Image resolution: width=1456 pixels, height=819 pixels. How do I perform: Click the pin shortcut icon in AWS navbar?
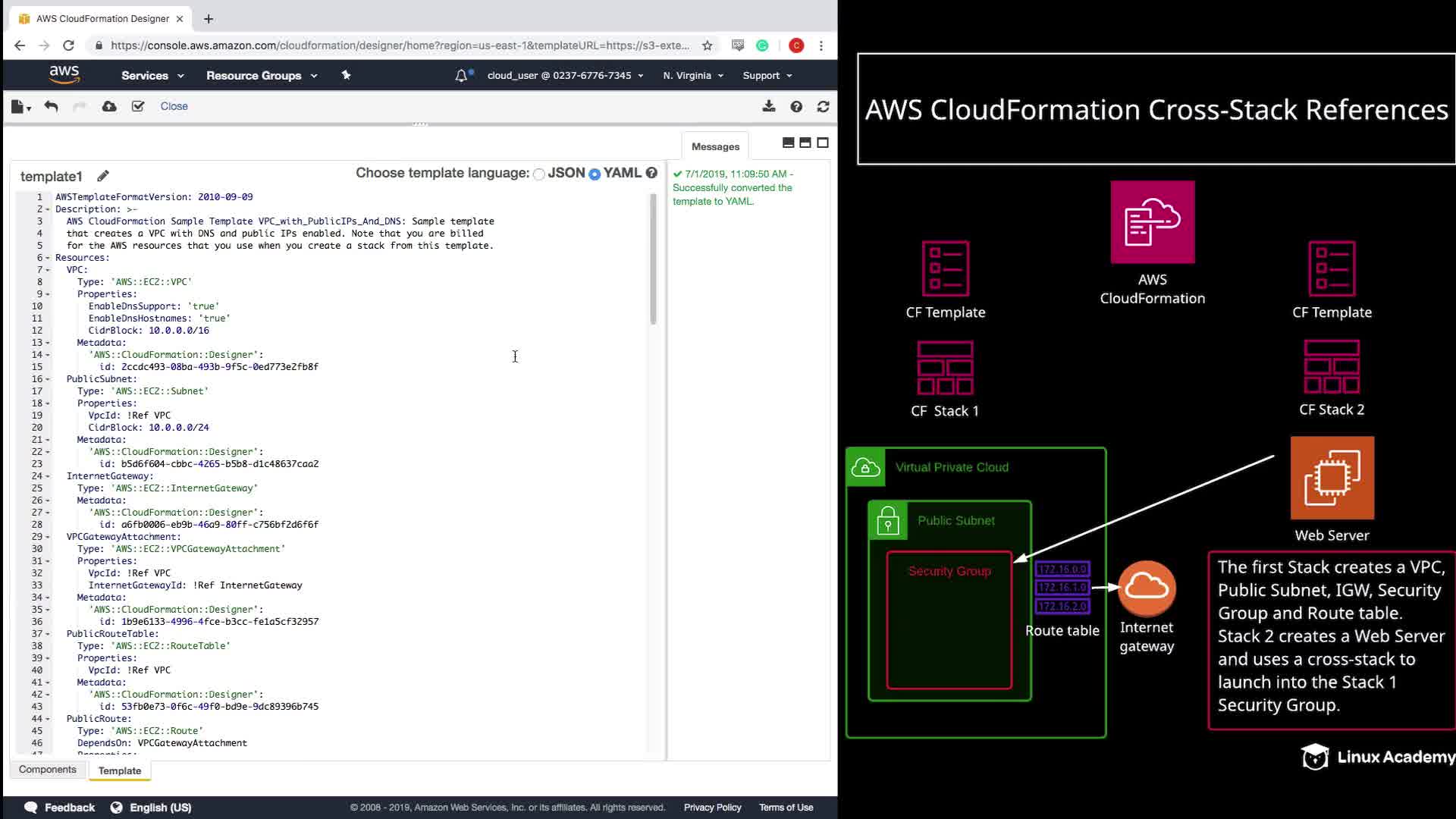click(x=346, y=75)
